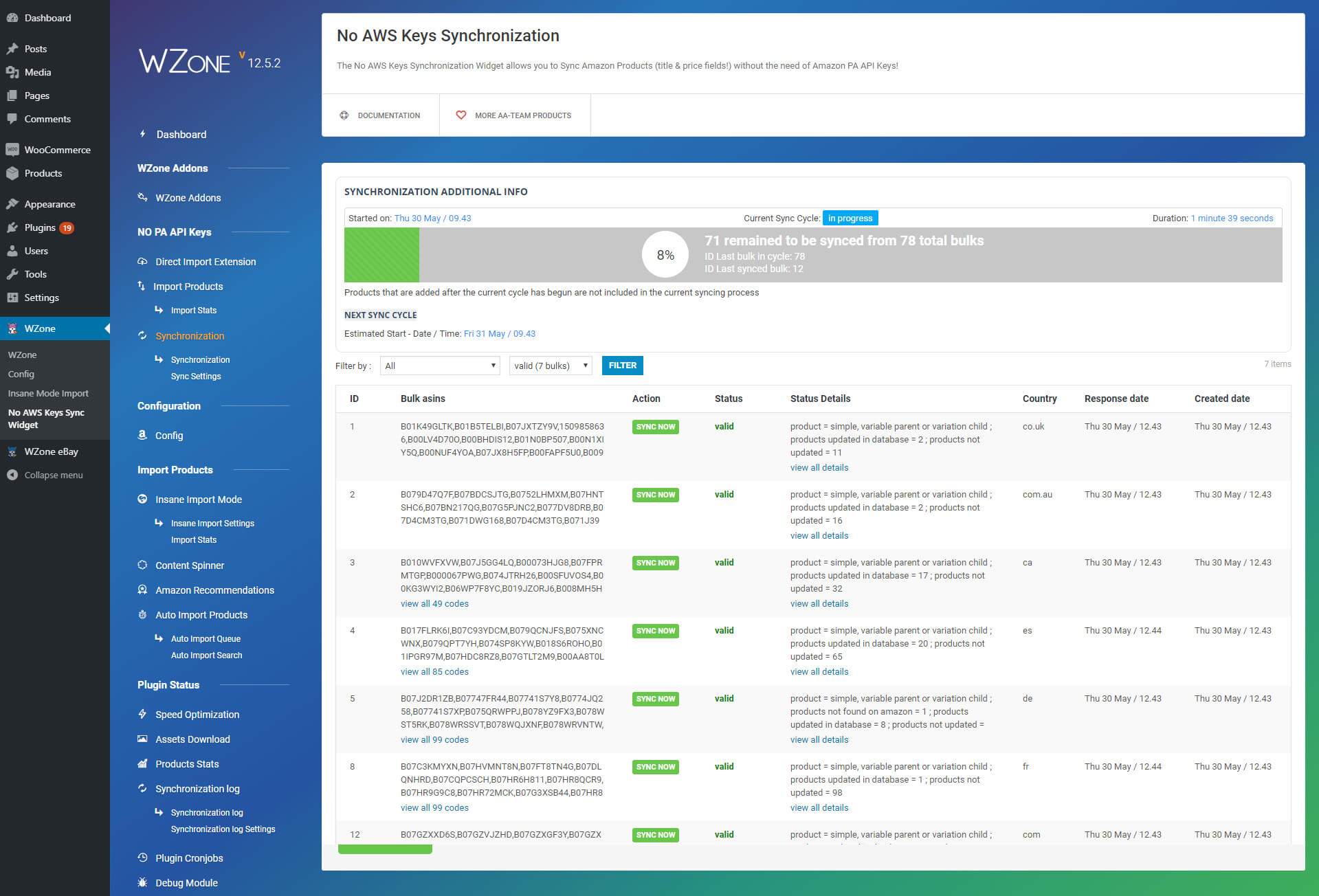
Task: Click the Bulk asins column header
Action: tap(423, 399)
